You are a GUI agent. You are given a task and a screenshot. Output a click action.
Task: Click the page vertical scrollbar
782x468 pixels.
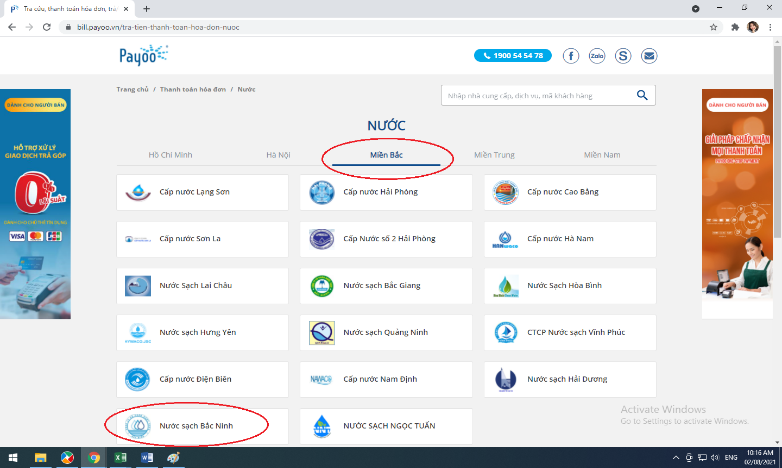pos(777,142)
